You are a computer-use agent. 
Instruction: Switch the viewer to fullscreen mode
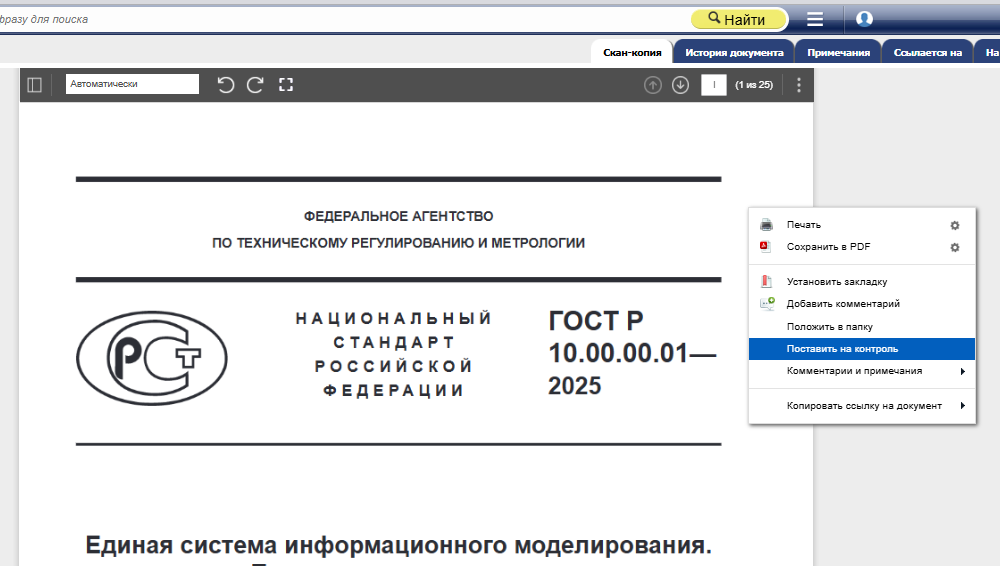[x=286, y=85]
